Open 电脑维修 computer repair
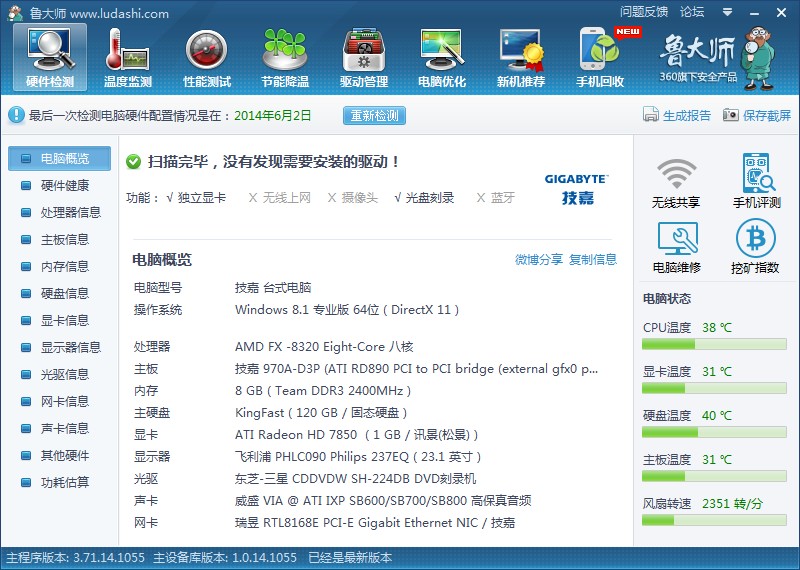The width and height of the screenshot is (800, 570). point(677,247)
